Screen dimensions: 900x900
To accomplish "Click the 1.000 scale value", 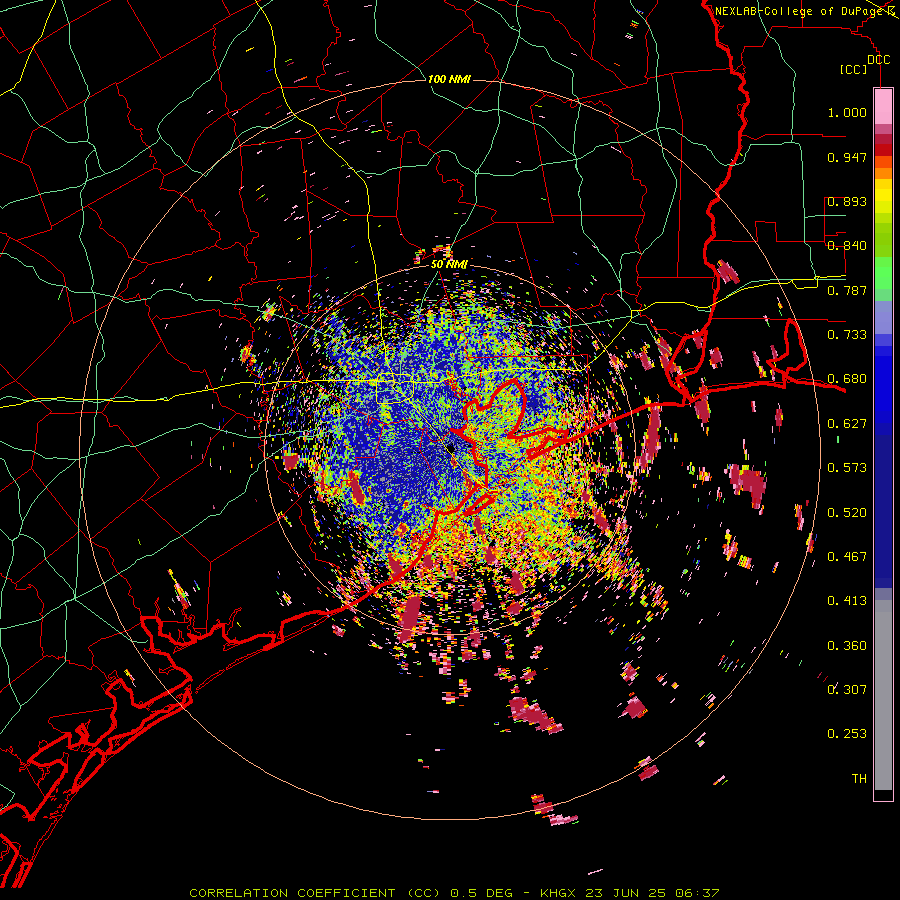I will pyautogui.click(x=847, y=112).
